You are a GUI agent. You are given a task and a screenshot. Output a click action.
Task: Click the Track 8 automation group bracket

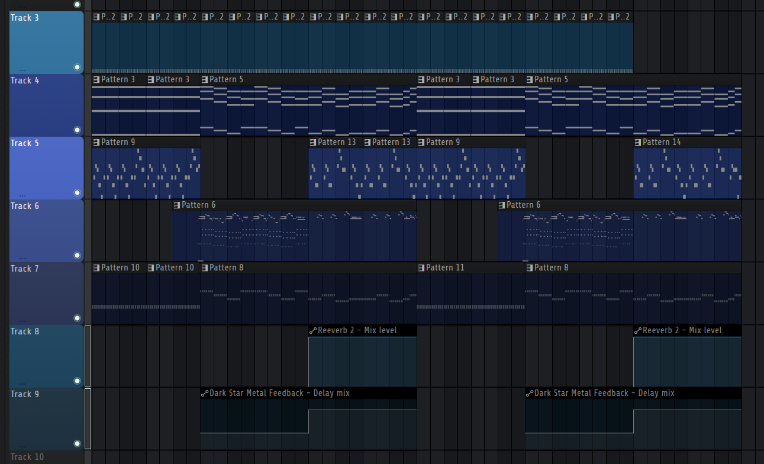point(88,356)
